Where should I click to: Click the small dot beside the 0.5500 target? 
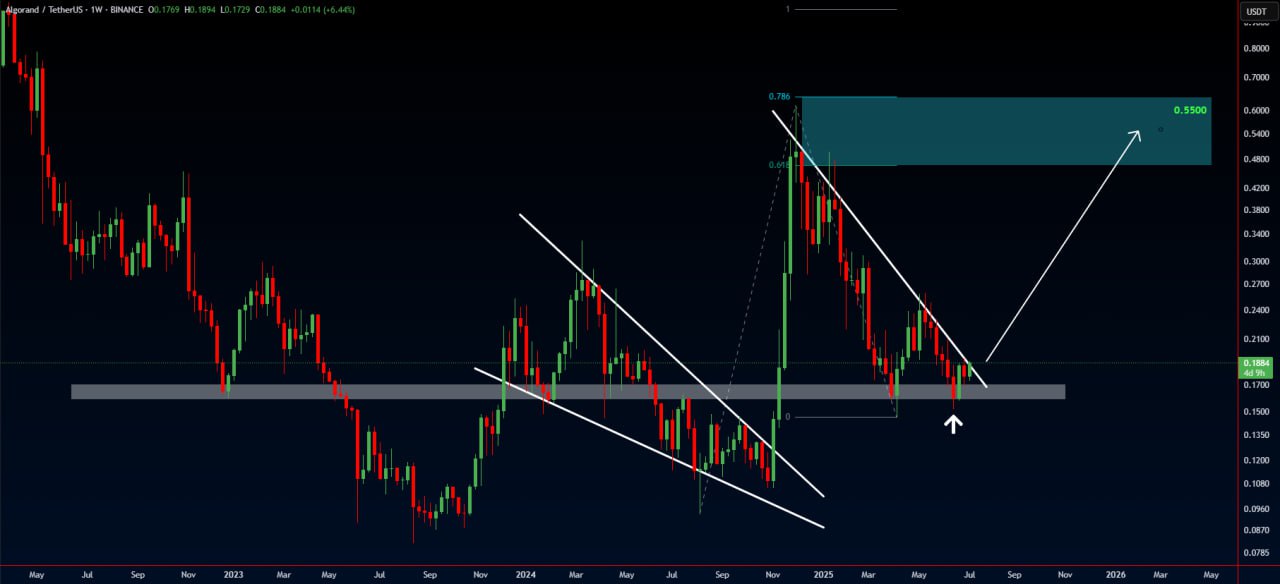pos(1160,129)
